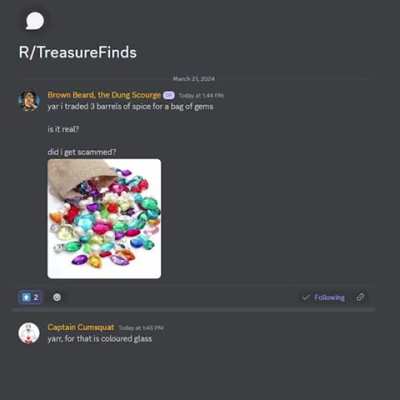Copy the post link with the chain icon
400x400 pixels.
click(x=360, y=297)
